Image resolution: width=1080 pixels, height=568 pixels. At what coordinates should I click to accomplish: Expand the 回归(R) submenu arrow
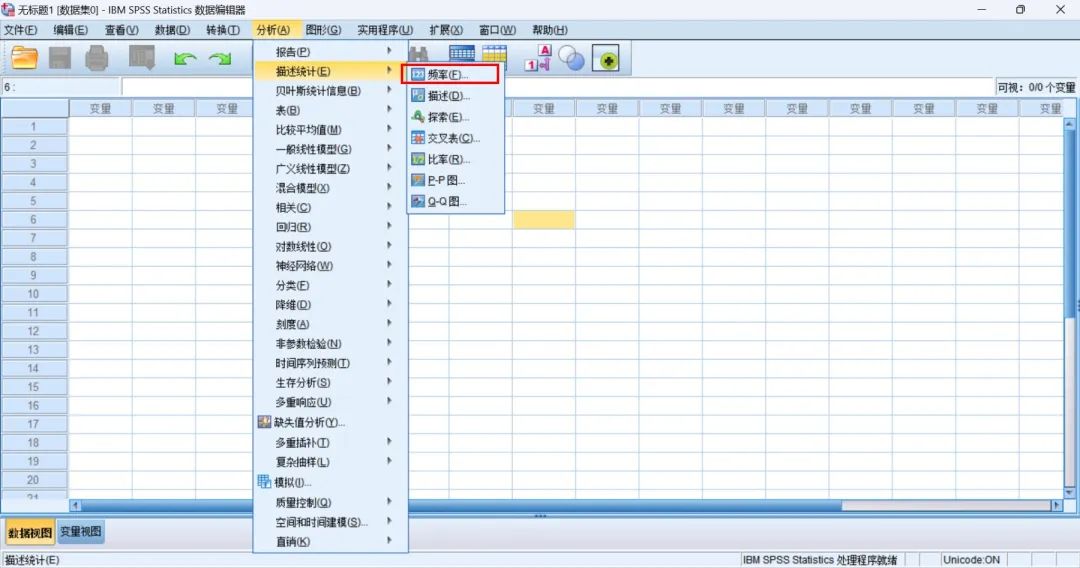tap(389, 227)
